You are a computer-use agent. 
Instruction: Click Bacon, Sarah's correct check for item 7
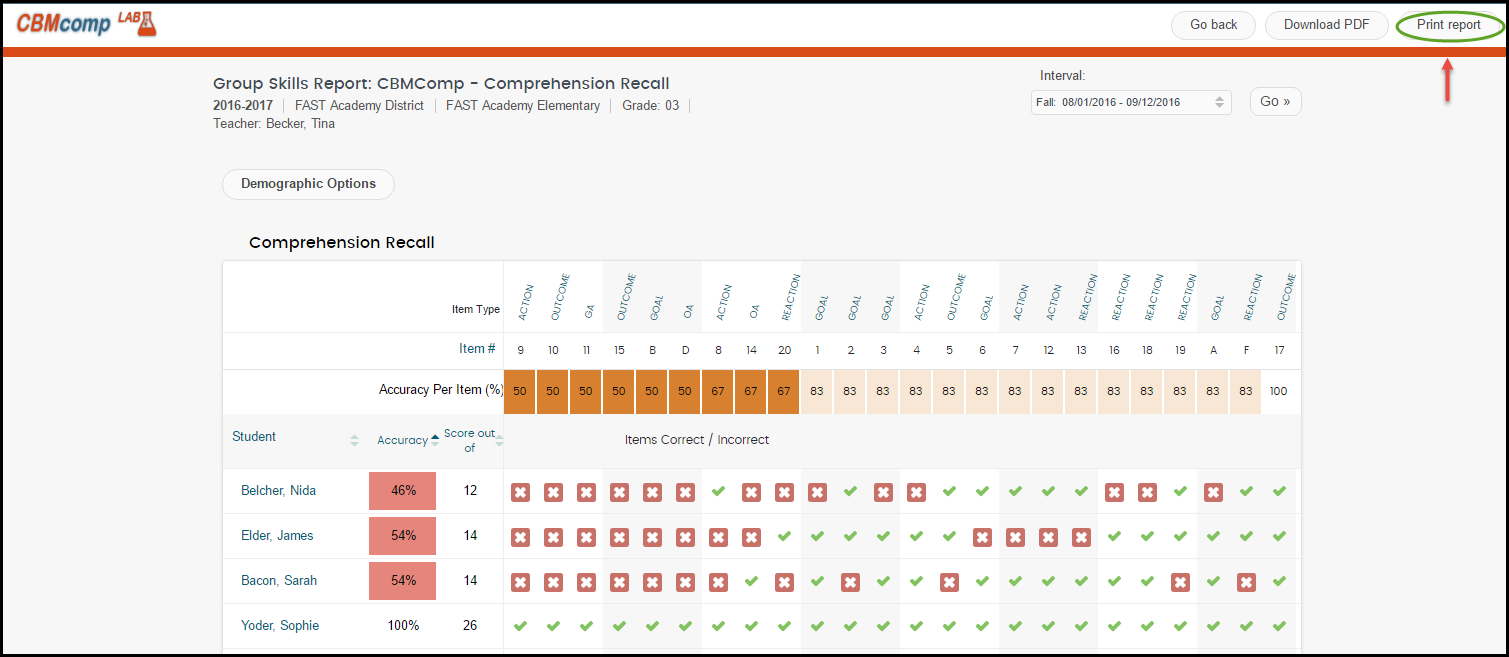coord(1015,581)
